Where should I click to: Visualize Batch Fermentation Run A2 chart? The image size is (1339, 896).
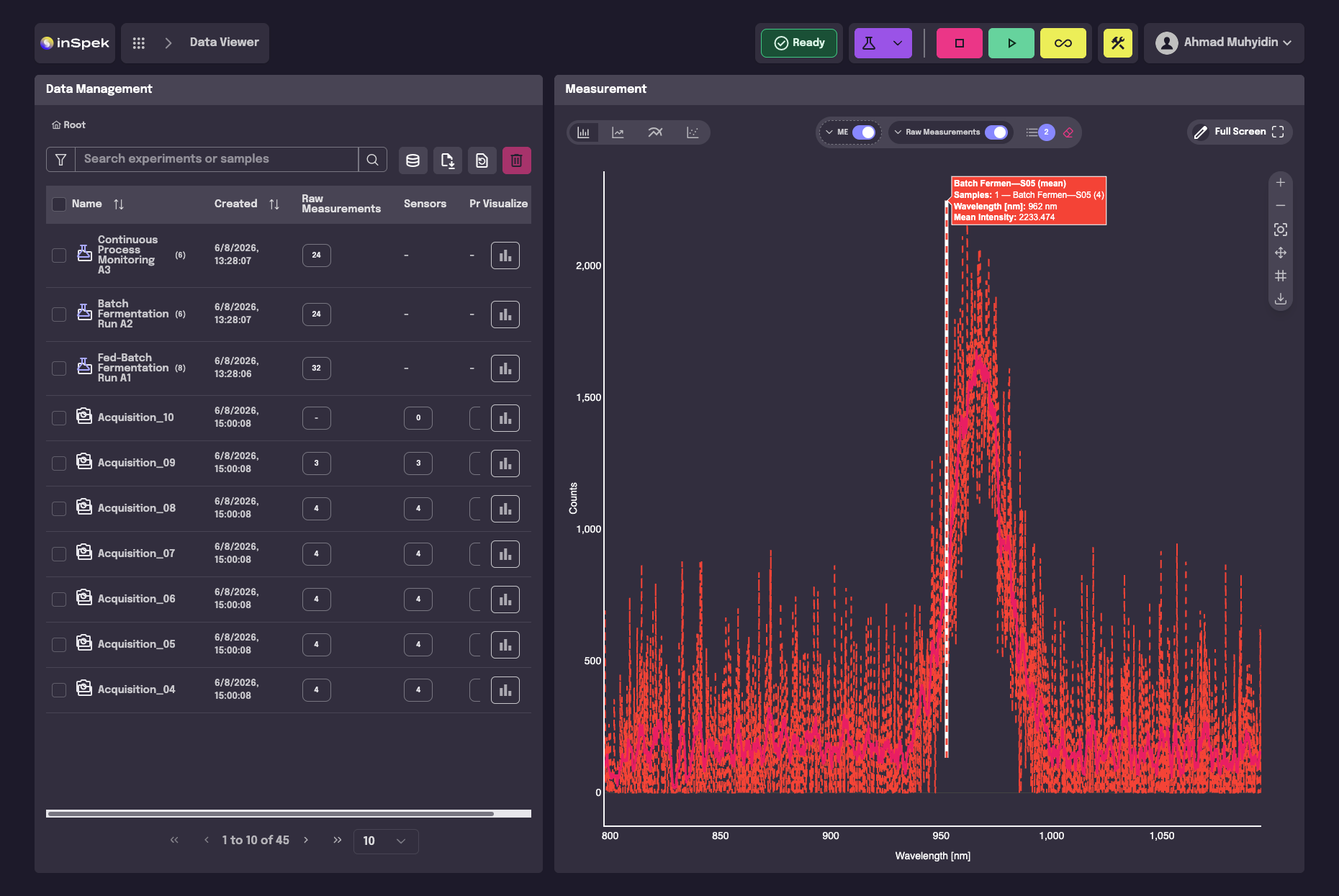505,314
